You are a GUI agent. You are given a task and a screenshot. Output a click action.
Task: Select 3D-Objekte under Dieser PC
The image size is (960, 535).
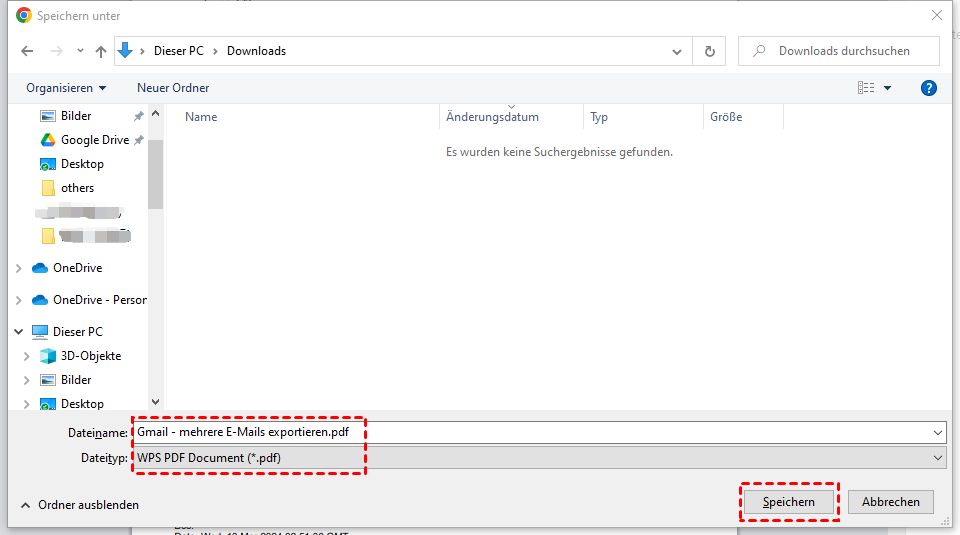[91, 356]
